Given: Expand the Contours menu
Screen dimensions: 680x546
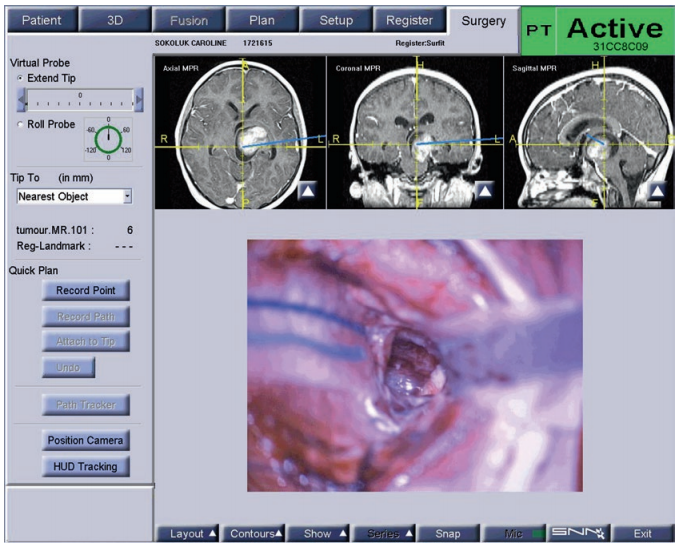Looking at the screenshot, I should click(252, 534).
